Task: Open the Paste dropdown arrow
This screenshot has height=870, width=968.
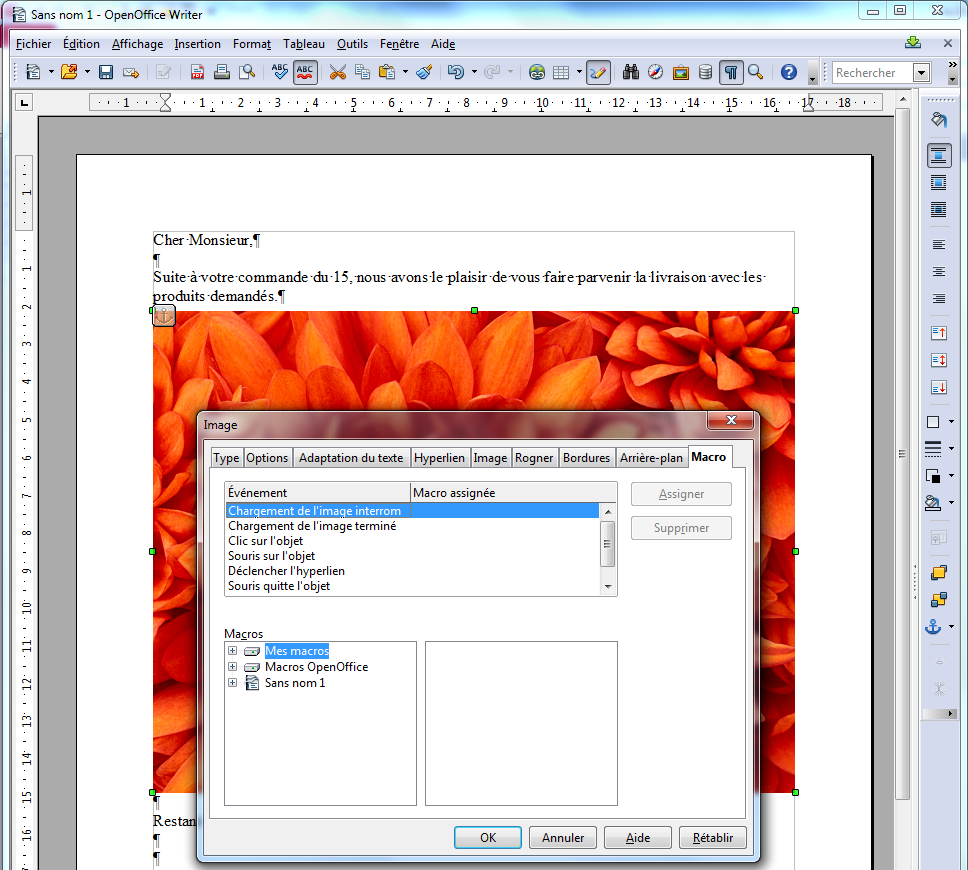Action: (406, 72)
